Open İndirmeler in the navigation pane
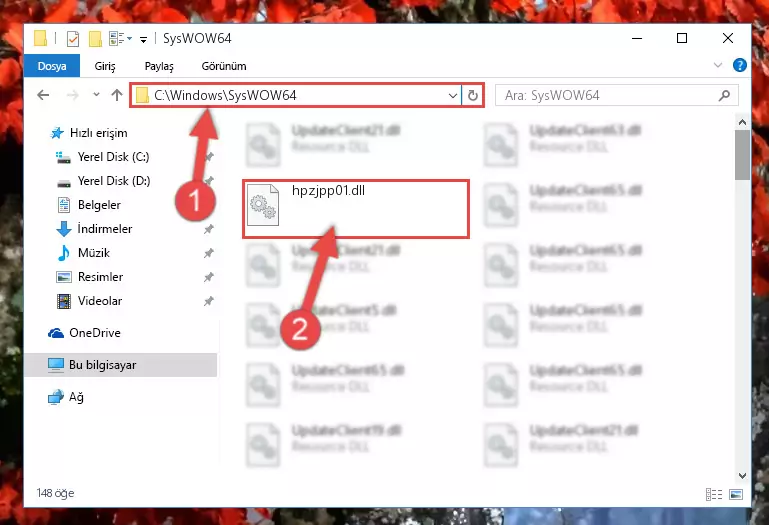 coord(94,229)
